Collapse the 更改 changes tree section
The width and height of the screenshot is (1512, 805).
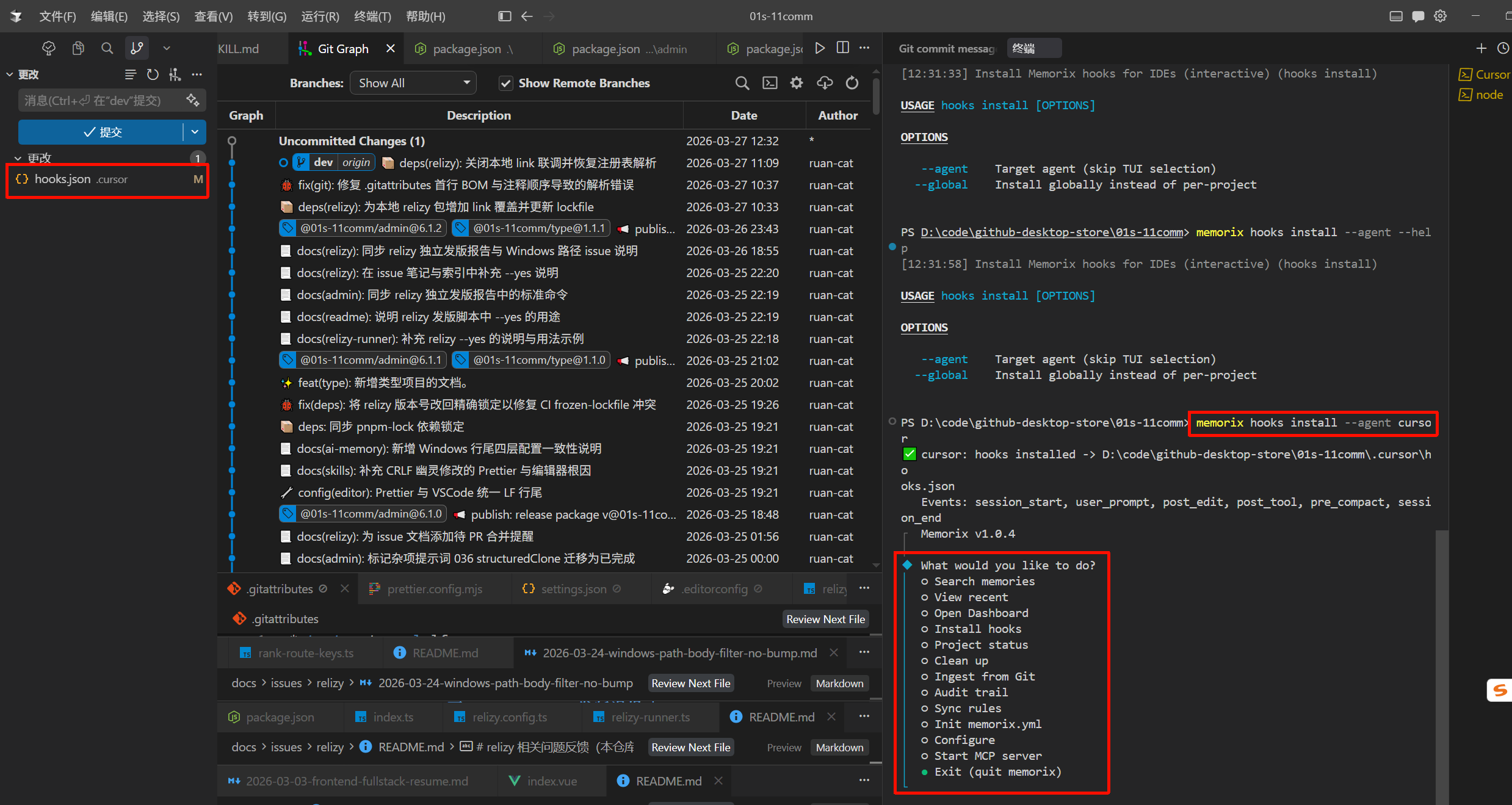click(18, 158)
